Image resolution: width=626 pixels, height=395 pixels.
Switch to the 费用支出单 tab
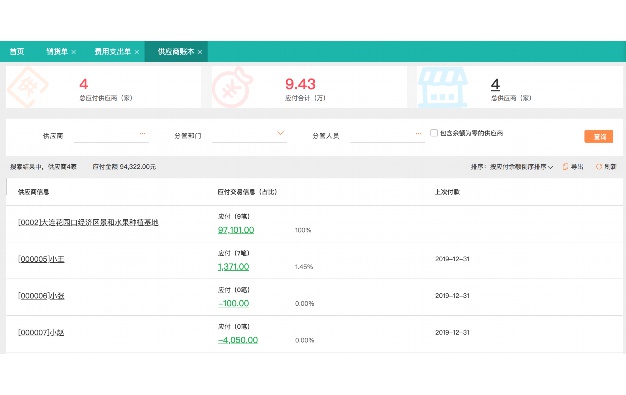click(x=113, y=52)
